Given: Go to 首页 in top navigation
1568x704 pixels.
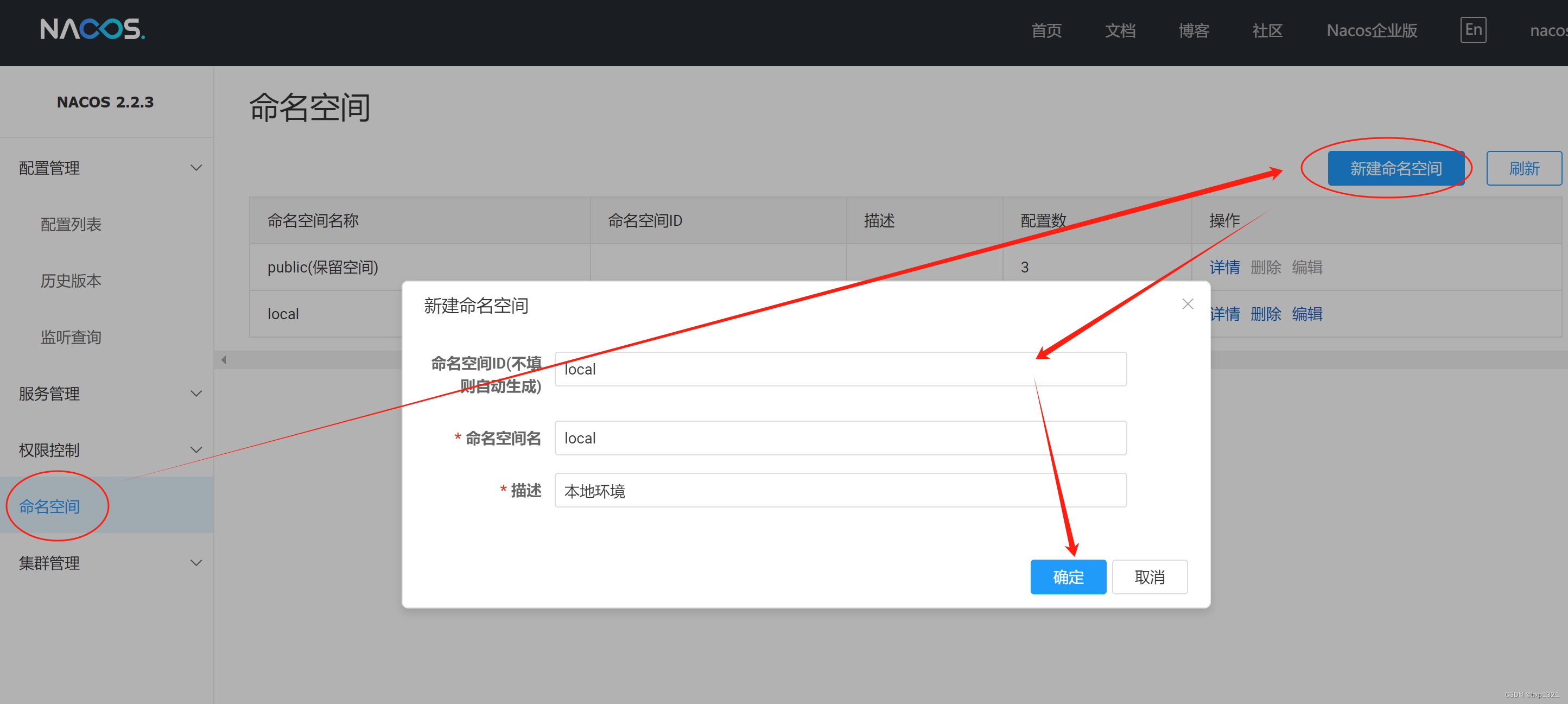Looking at the screenshot, I should click(1046, 30).
